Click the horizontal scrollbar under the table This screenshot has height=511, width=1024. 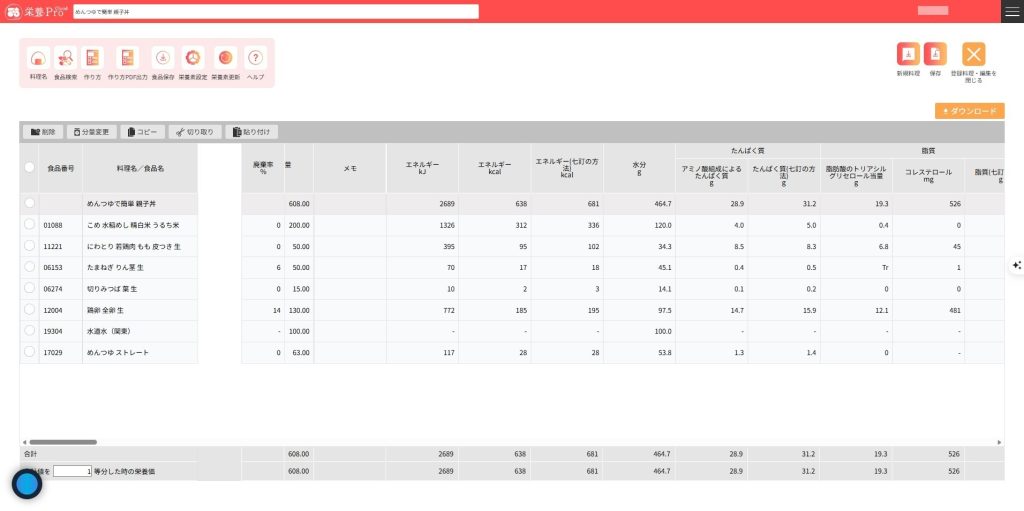pyautogui.click(x=62, y=441)
